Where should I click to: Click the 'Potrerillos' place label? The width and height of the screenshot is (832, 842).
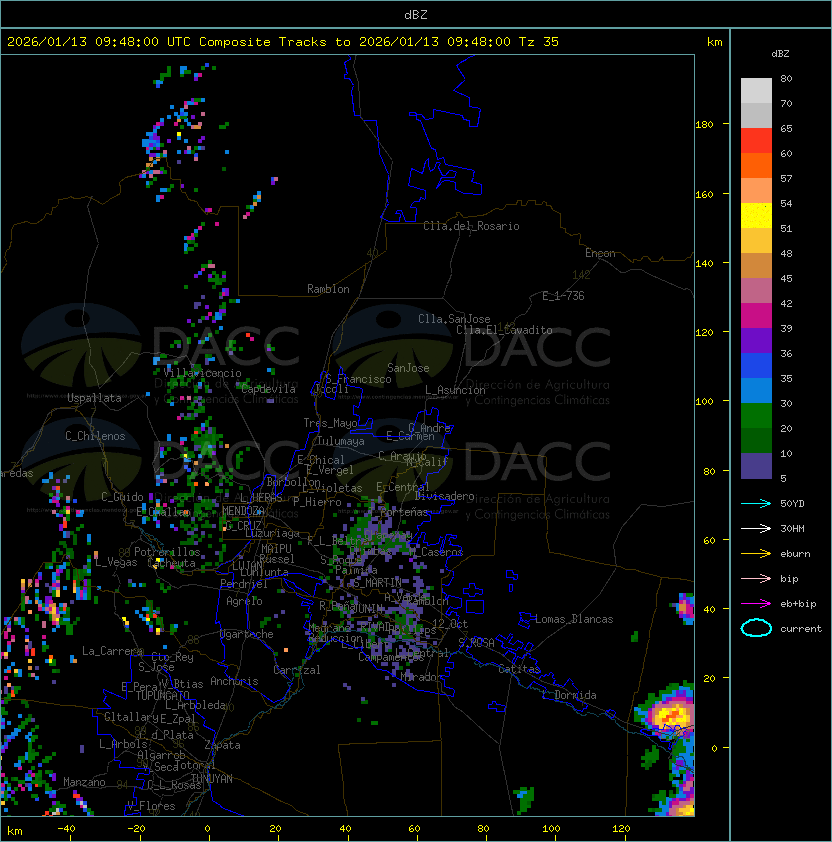pos(167,551)
